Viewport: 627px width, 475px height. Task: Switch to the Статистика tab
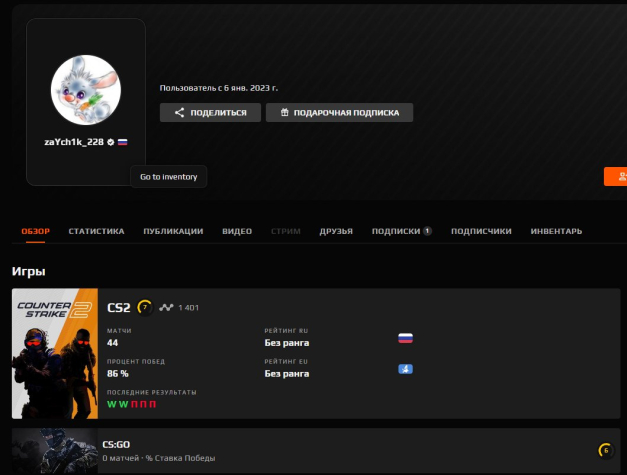96,231
